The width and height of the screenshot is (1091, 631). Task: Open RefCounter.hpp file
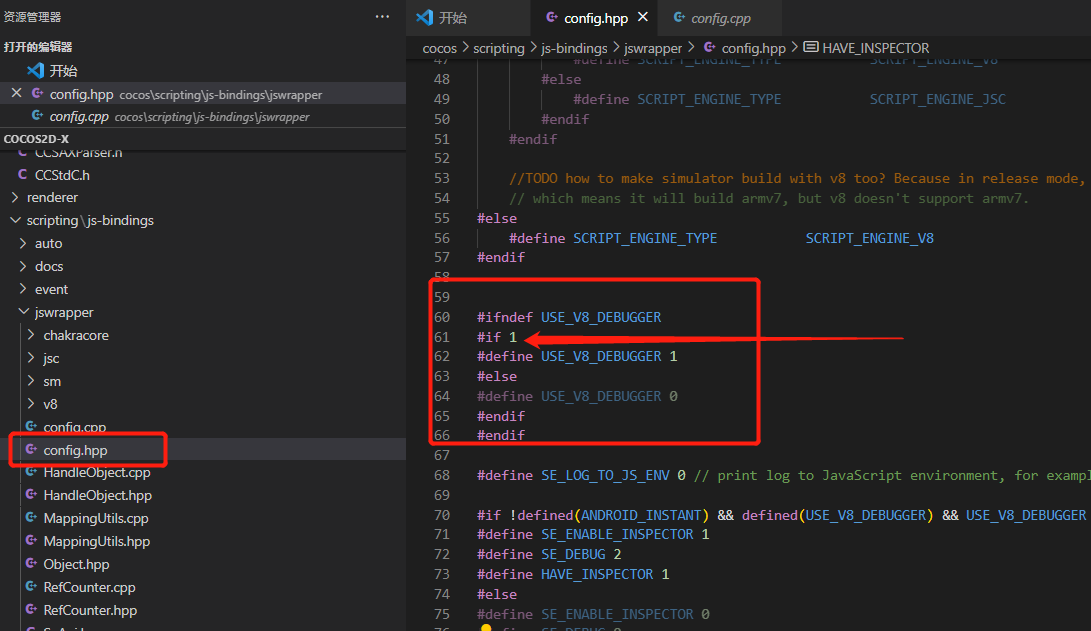[x=90, y=610]
